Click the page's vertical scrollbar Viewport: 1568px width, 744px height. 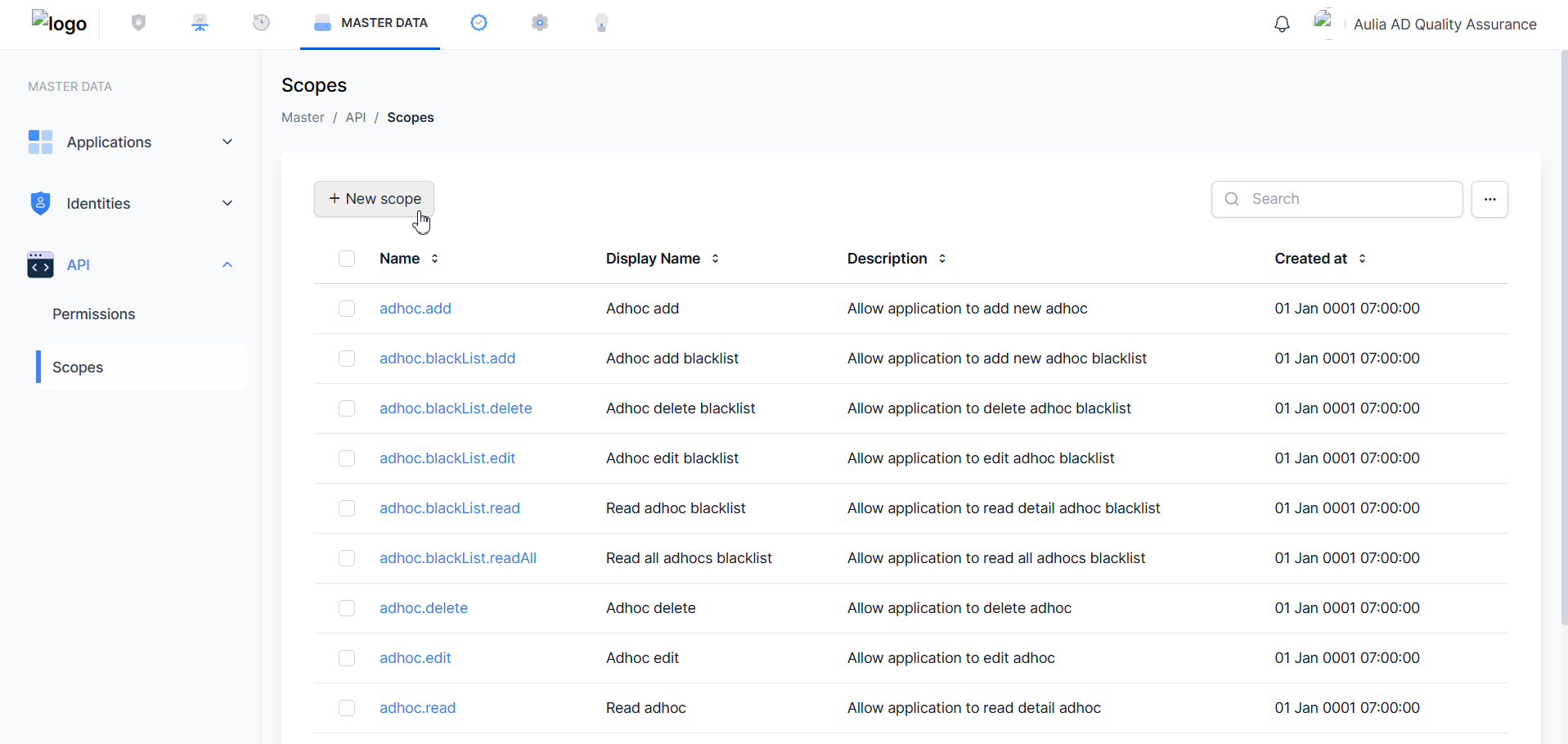[x=1564, y=336]
